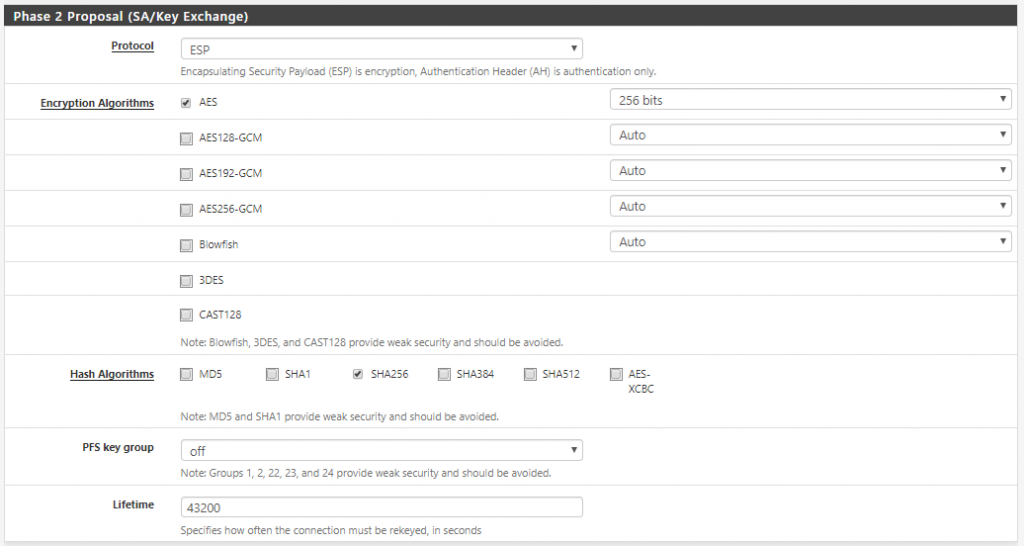This screenshot has height=546, width=1024.
Task: Select the 3DES checkbox
Action: pos(186,281)
